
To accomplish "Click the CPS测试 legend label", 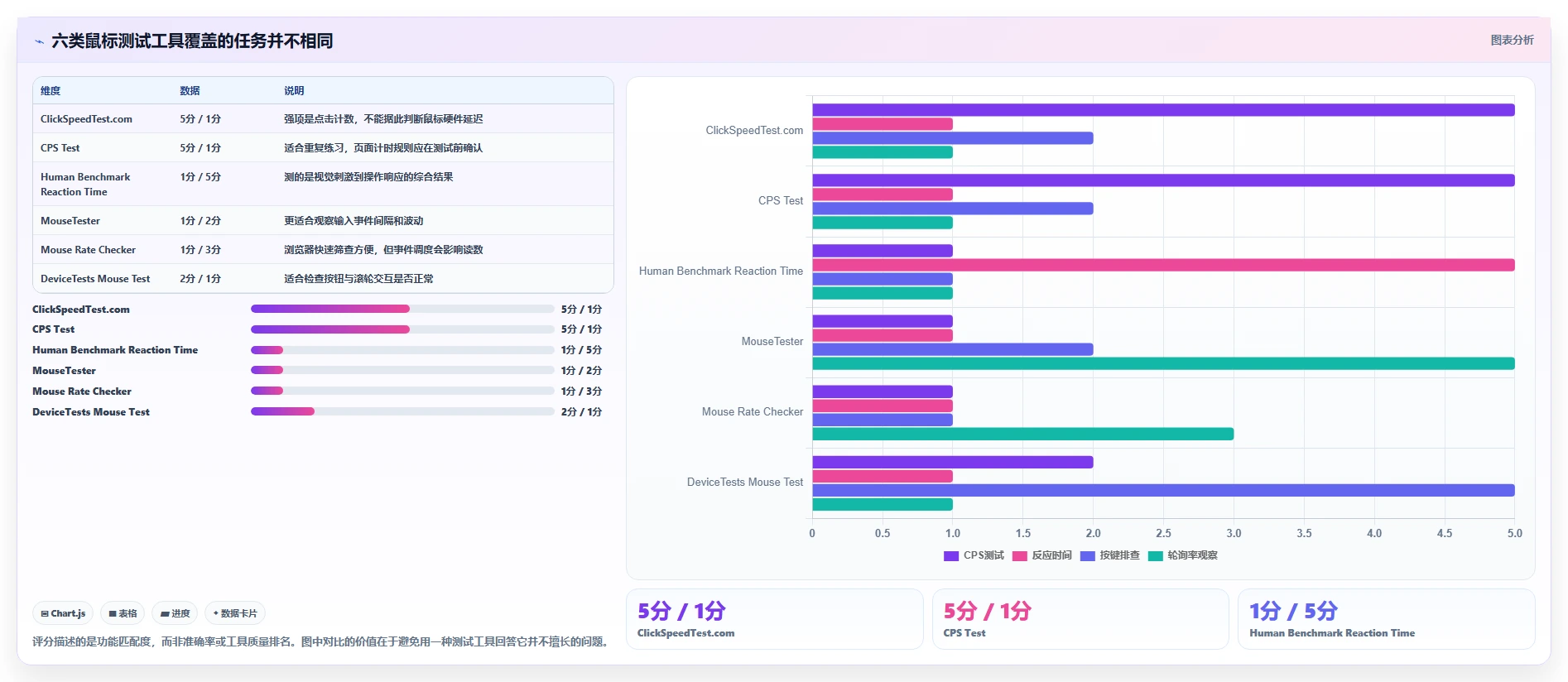I will tap(984, 556).
